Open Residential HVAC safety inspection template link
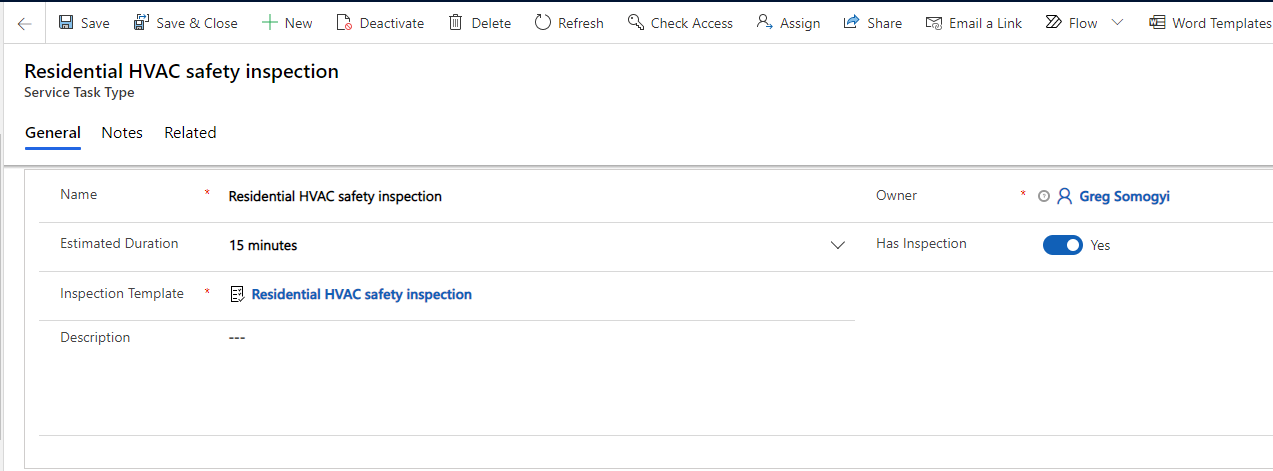The height and width of the screenshot is (471, 1273). point(361,294)
